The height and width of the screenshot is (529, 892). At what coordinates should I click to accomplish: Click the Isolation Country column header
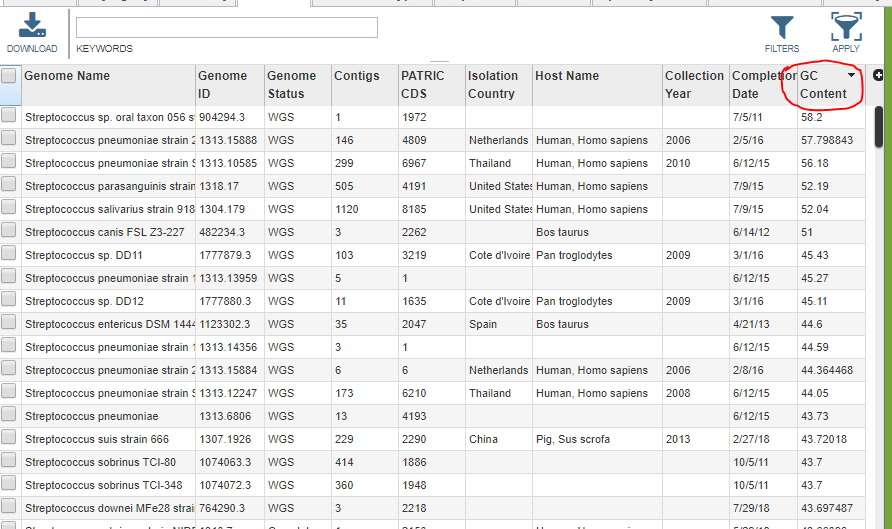[493, 85]
